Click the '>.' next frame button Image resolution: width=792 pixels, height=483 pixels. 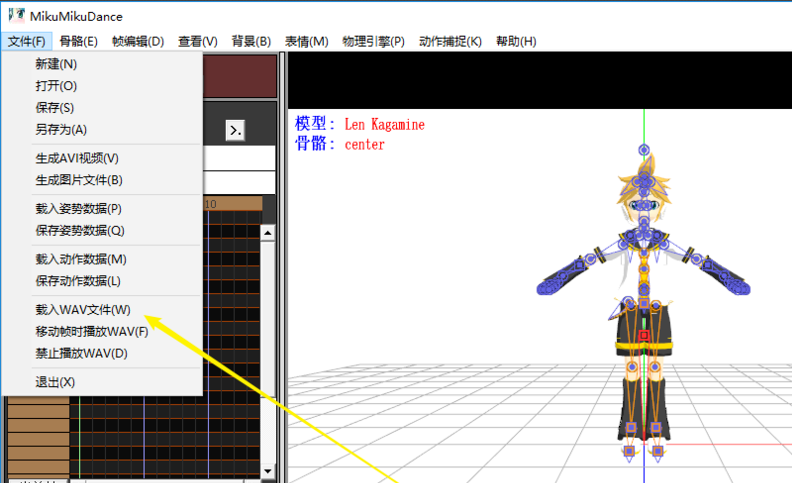pyautogui.click(x=235, y=130)
